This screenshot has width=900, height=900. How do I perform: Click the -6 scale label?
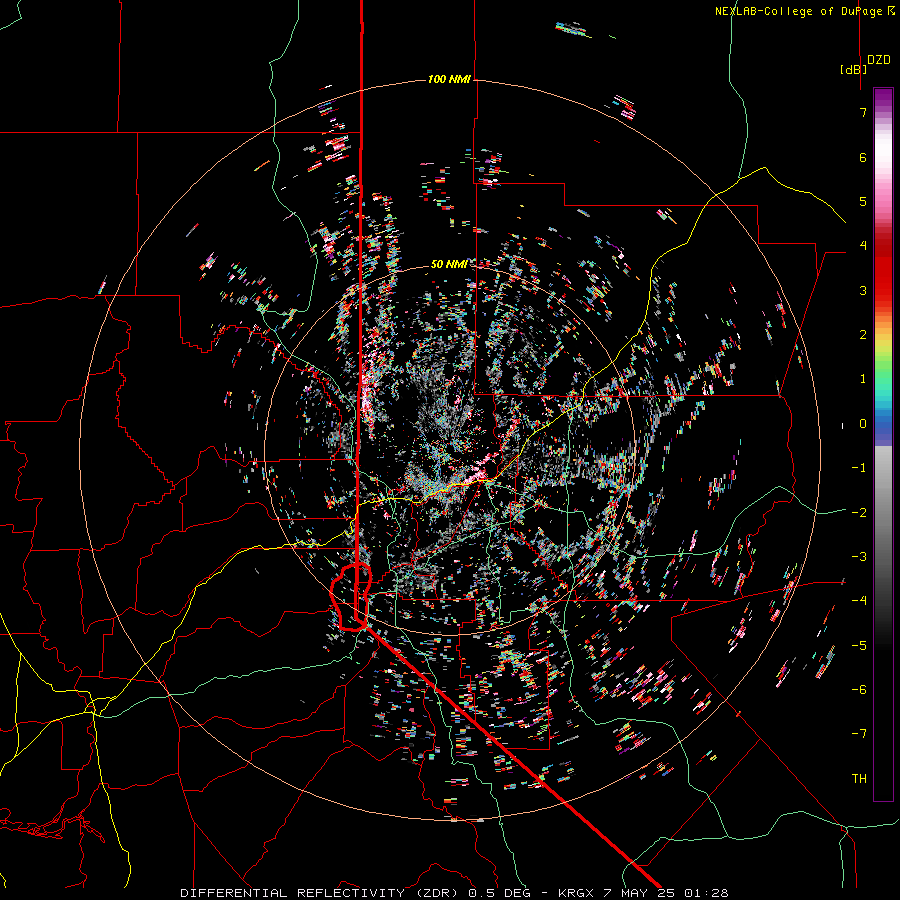(859, 689)
